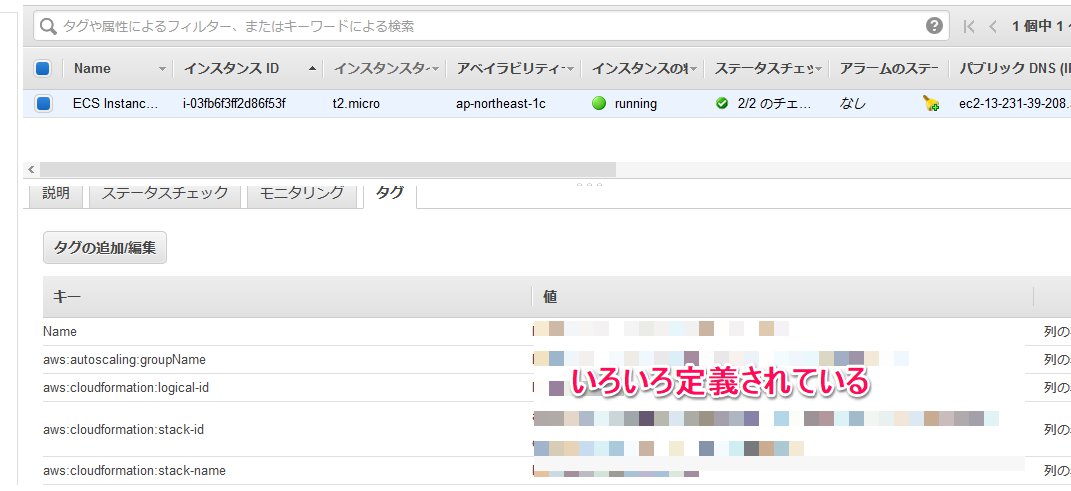The height and width of the screenshot is (491, 1071).
Task: Open the availability zone column dropdown
Action: point(571,69)
